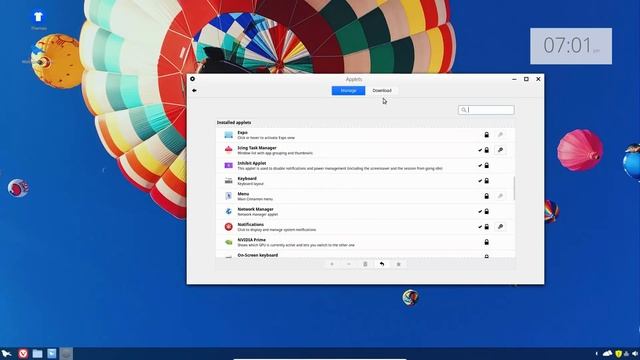The width and height of the screenshot is (640, 360).
Task: Click the Icing Task Manager icon
Action: pos(229,150)
